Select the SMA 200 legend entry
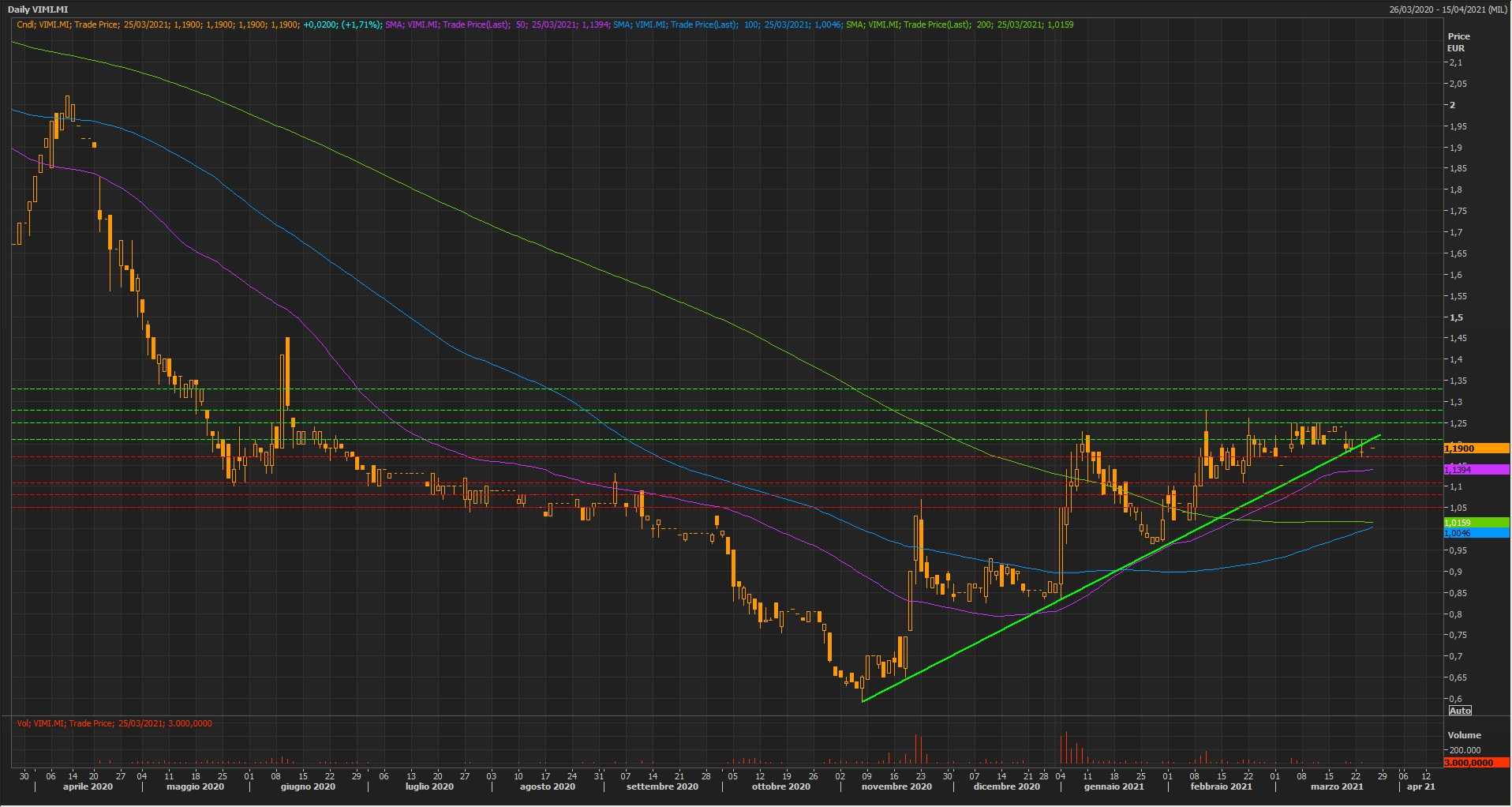Screen dimensions: 1512x807 click(958, 24)
